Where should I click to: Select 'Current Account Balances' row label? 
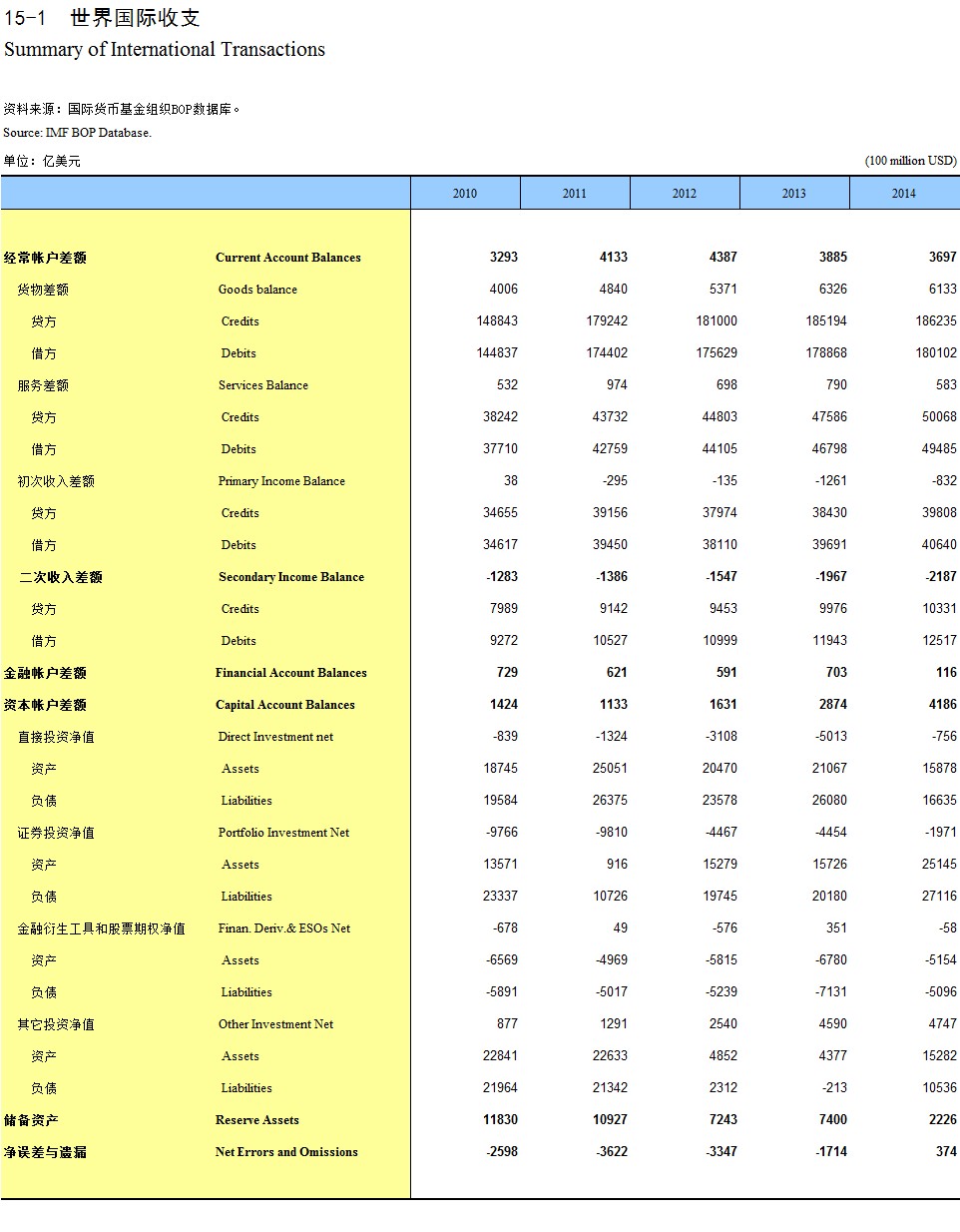pyautogui.click(x=288, y=258)
